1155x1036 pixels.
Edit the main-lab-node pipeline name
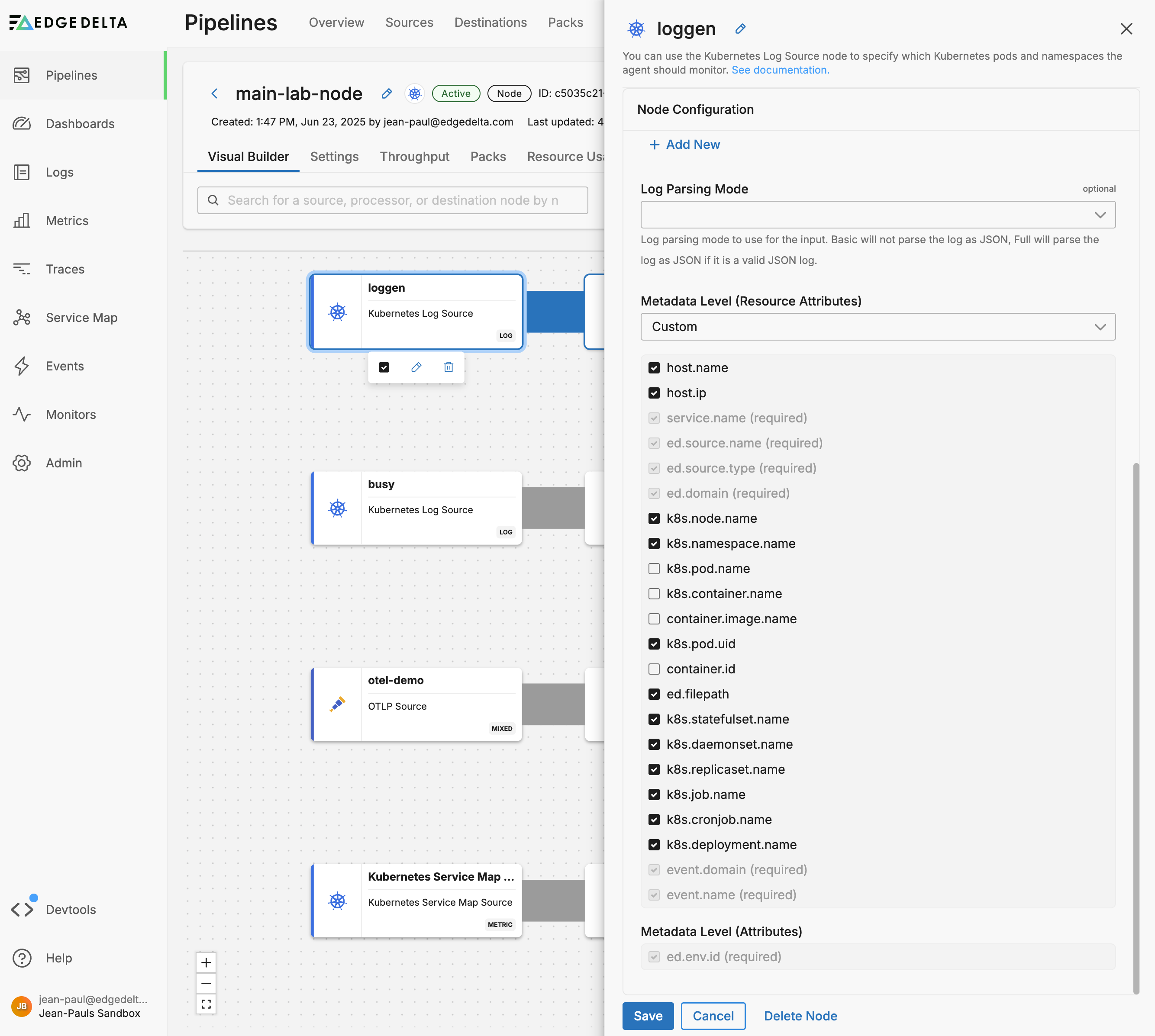click(387, 93)
